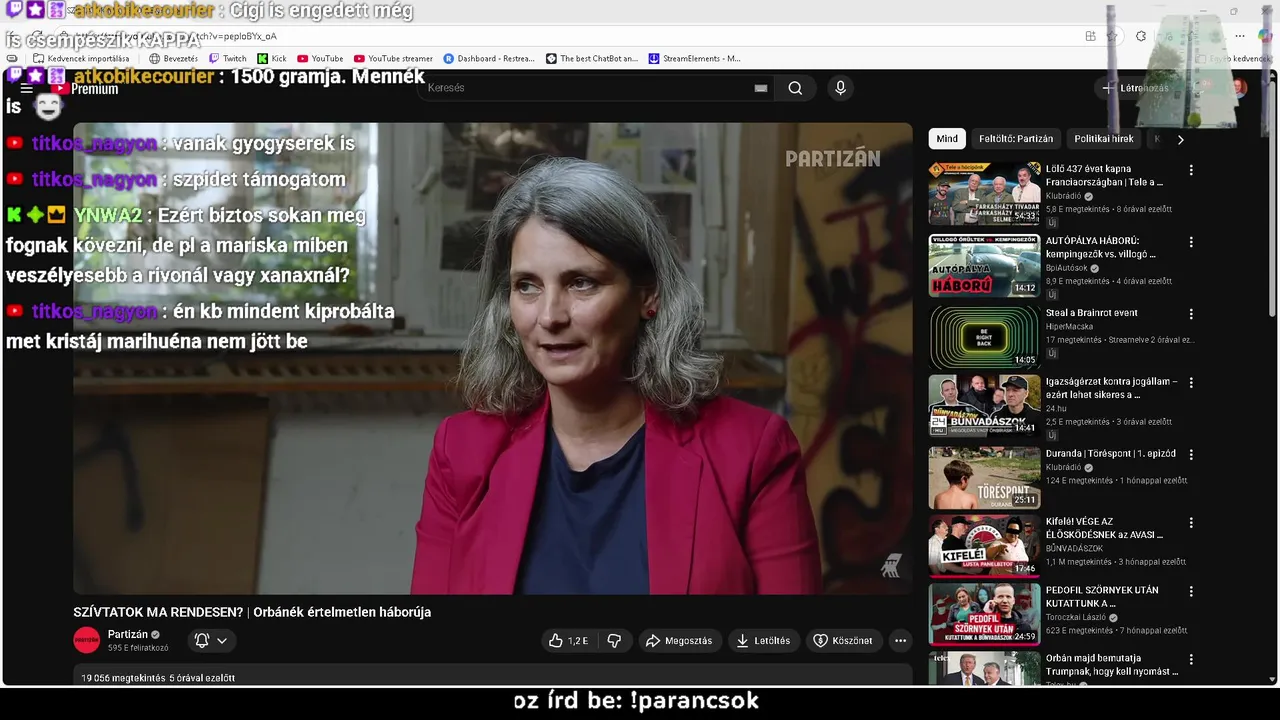The height and width of the screenshot is (720, 1280).
Task: Open the best ChatBot bookmark
Action: pyautogui.click(x=592, y=58)
